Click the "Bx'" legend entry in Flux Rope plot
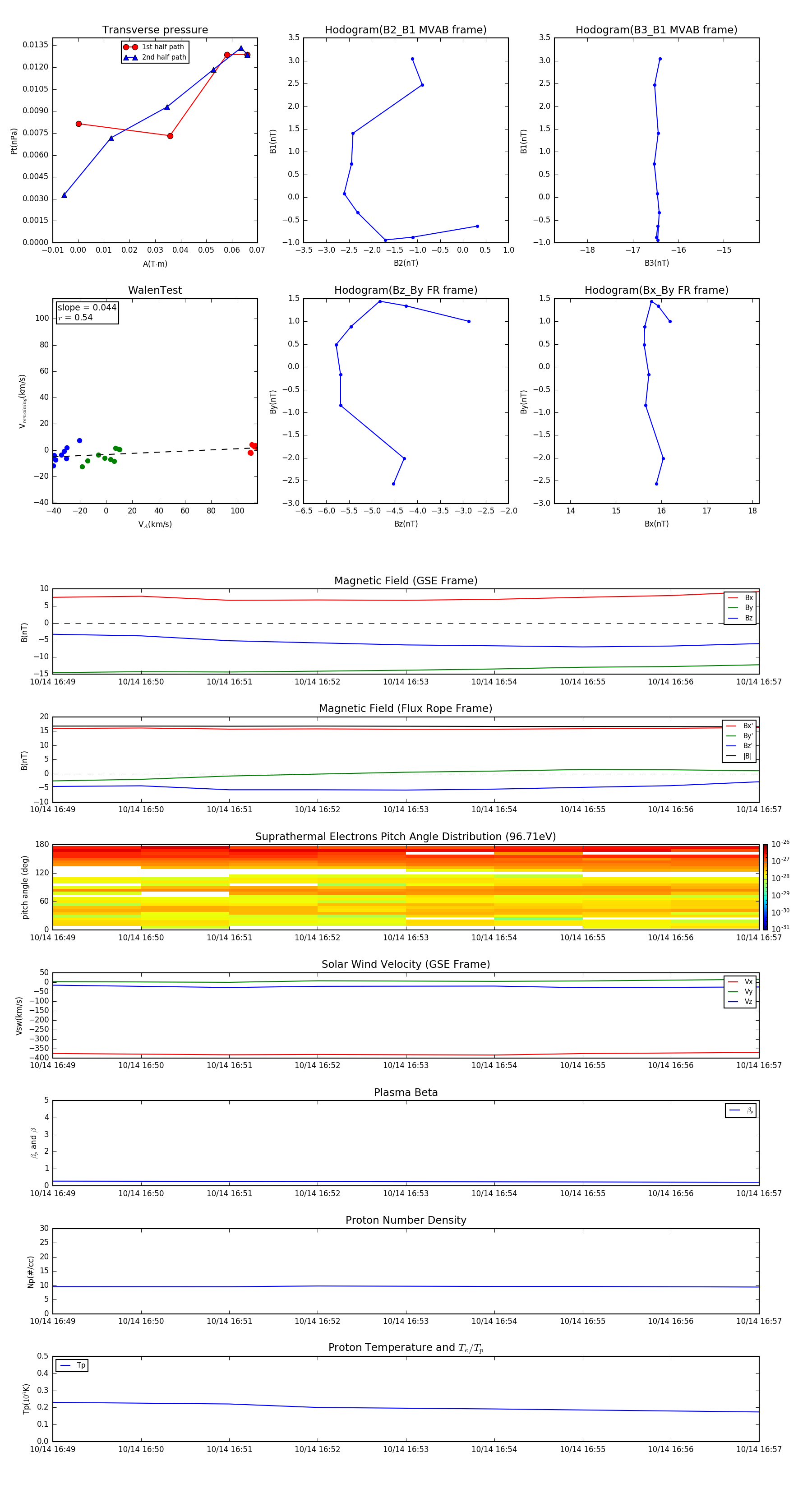Viewport: 812px width, 1489px height. point(740,726)
